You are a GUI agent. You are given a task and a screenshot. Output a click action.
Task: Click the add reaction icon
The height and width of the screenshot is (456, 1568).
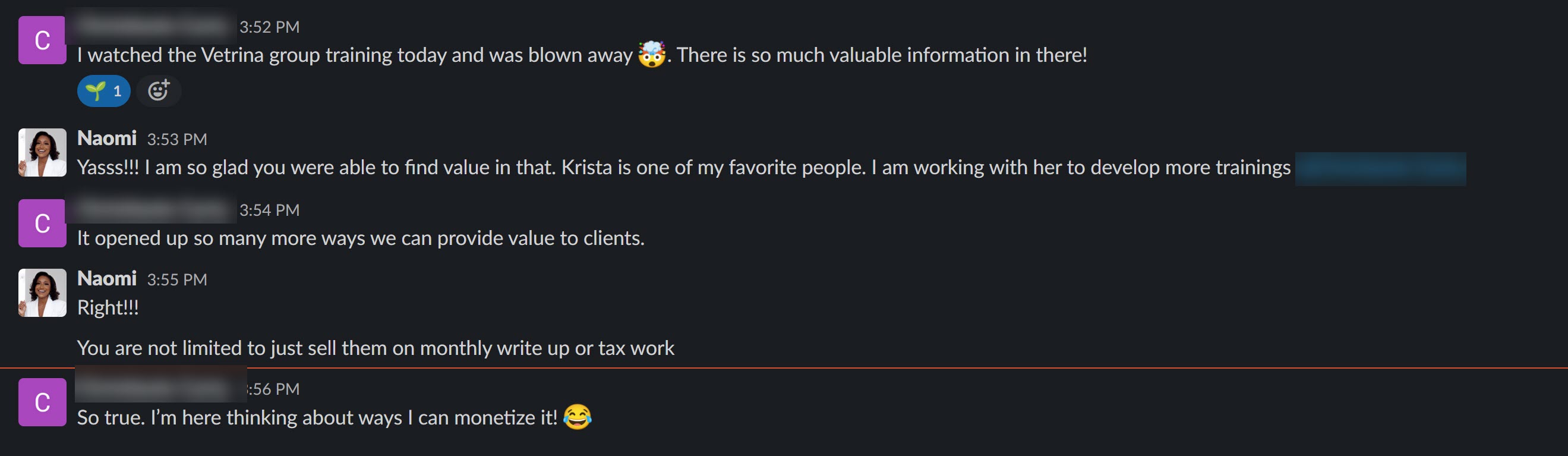(x=158, y=92)
